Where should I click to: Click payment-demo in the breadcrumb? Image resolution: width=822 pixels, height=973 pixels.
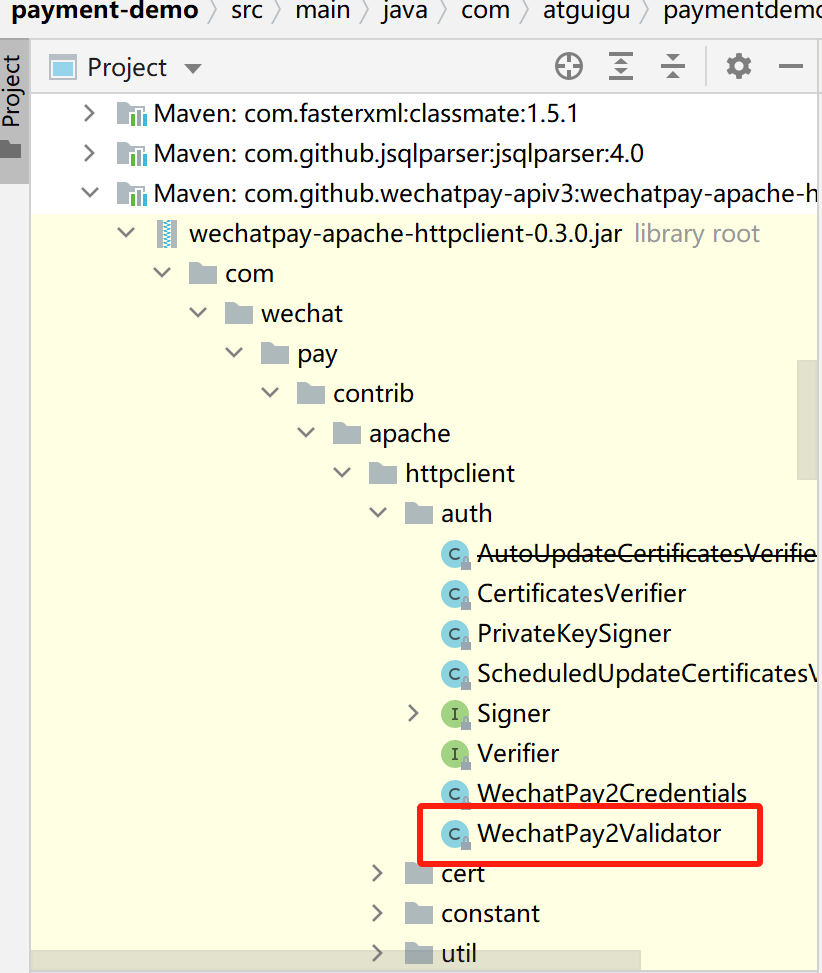105,11
